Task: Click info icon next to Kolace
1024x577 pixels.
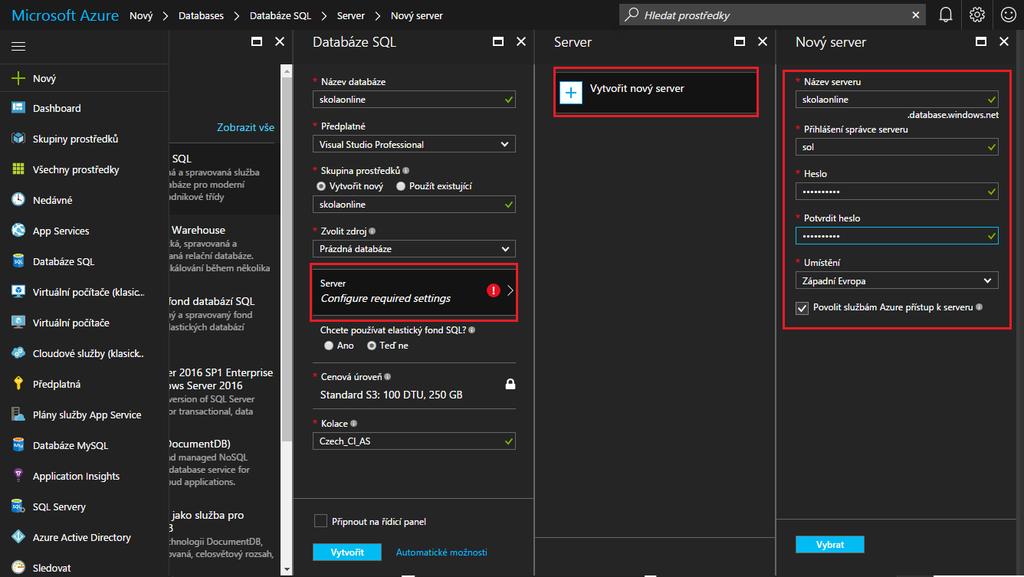Action: [x=354, y=424]
